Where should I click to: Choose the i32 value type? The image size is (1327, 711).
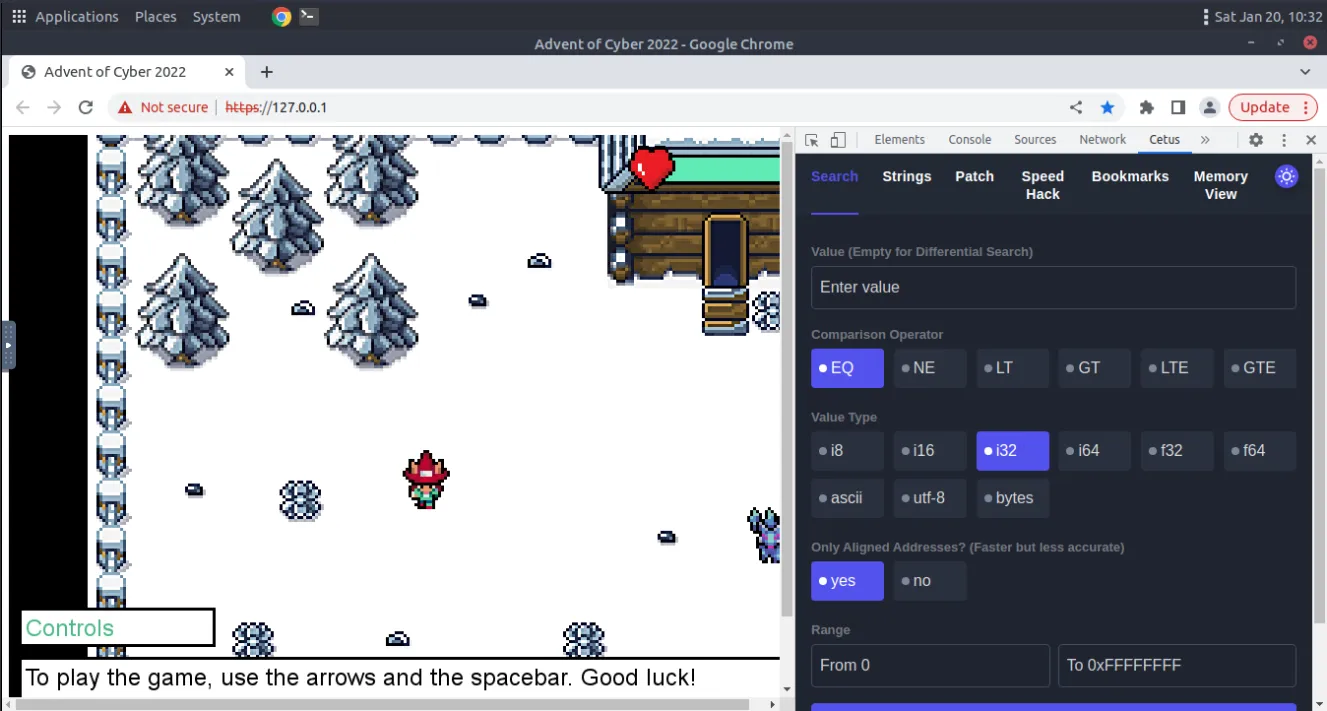pyautogui.click(x=1012, y=451)
